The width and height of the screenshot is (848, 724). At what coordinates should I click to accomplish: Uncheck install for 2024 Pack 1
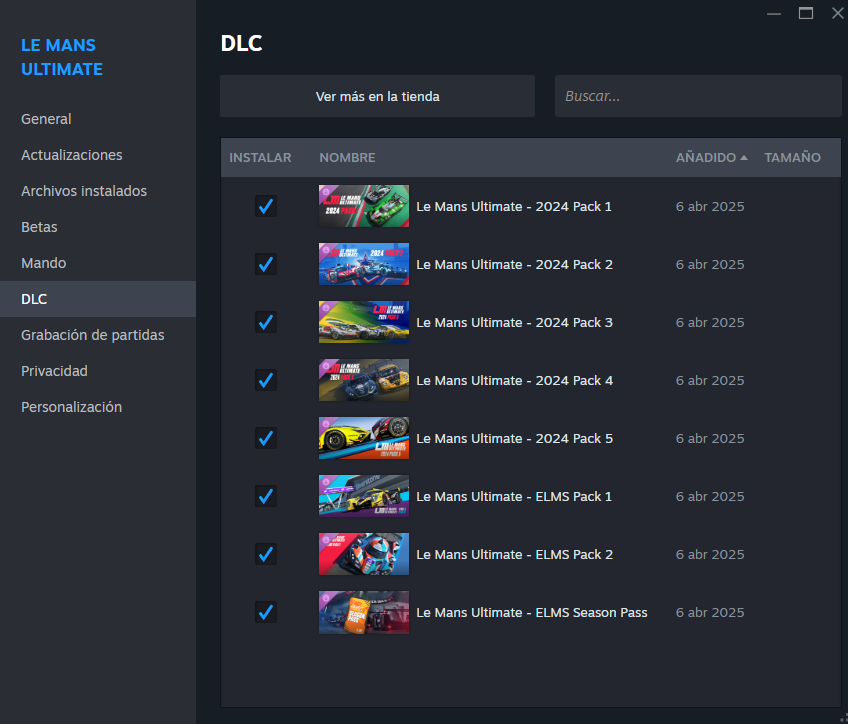pos(265,206)
